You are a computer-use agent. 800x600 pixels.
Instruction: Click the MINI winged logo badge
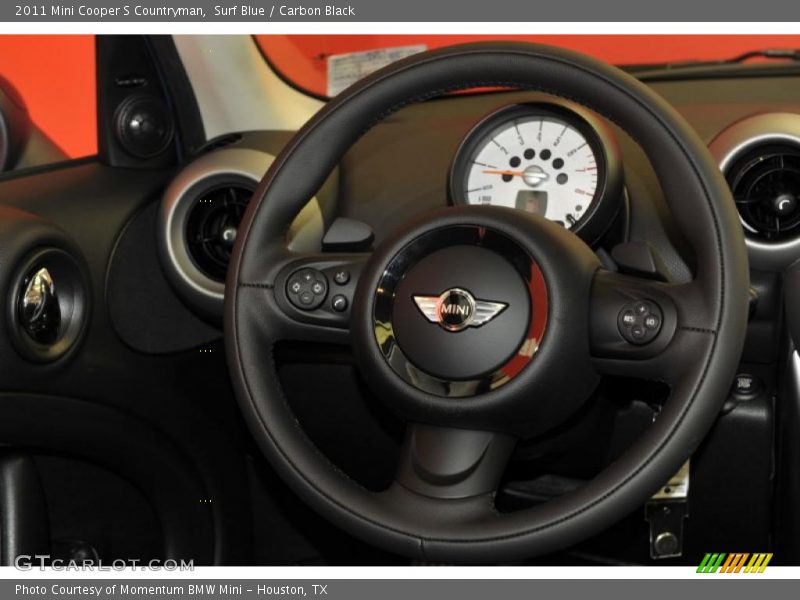tap(459, 309)
